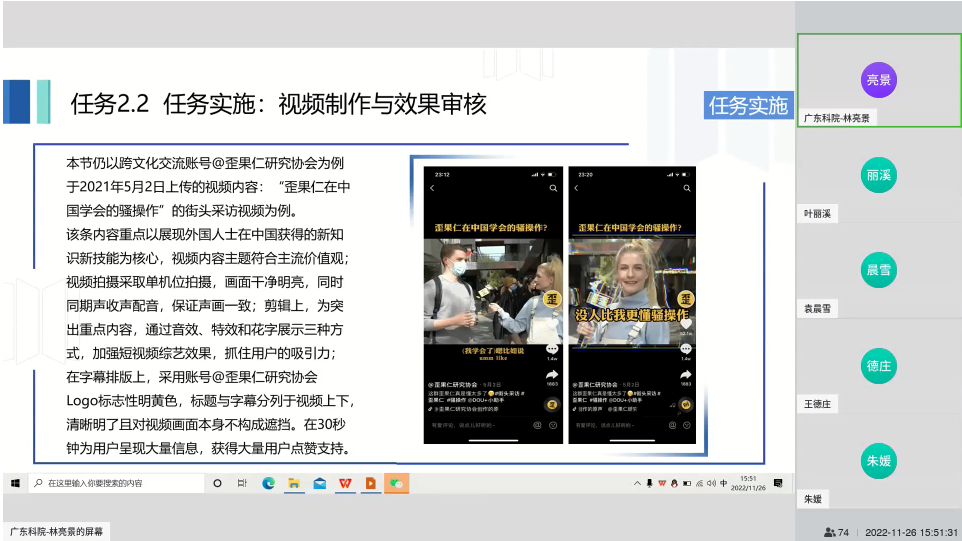This screenshot has height=541, width=962.
Task: Select participant avatar 德庄
Action: coord(879,366)
